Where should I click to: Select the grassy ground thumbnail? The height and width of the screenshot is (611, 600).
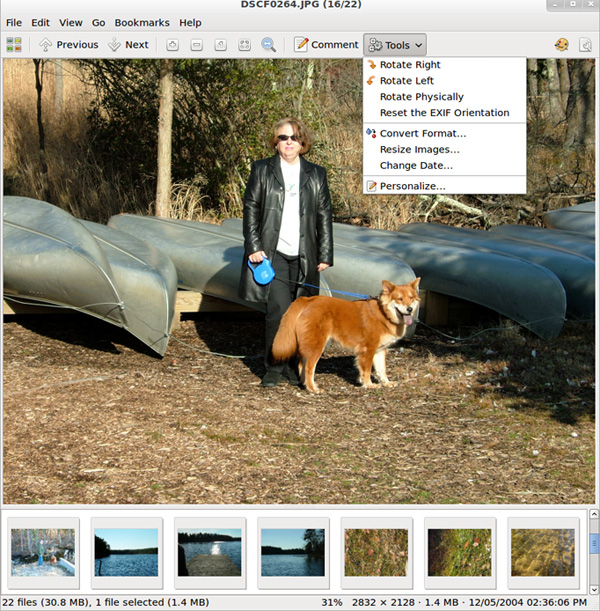pos(376,552)
